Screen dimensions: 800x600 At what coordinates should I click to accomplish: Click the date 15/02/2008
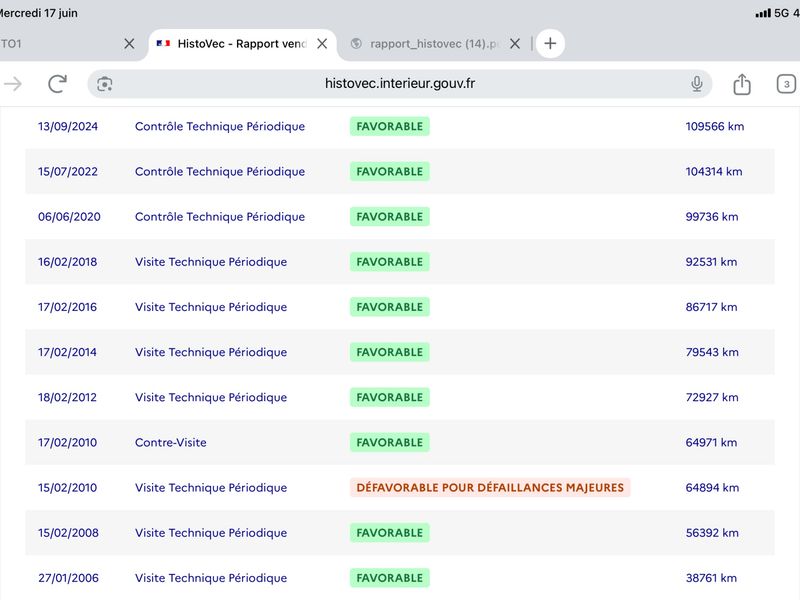click(68, 533)
